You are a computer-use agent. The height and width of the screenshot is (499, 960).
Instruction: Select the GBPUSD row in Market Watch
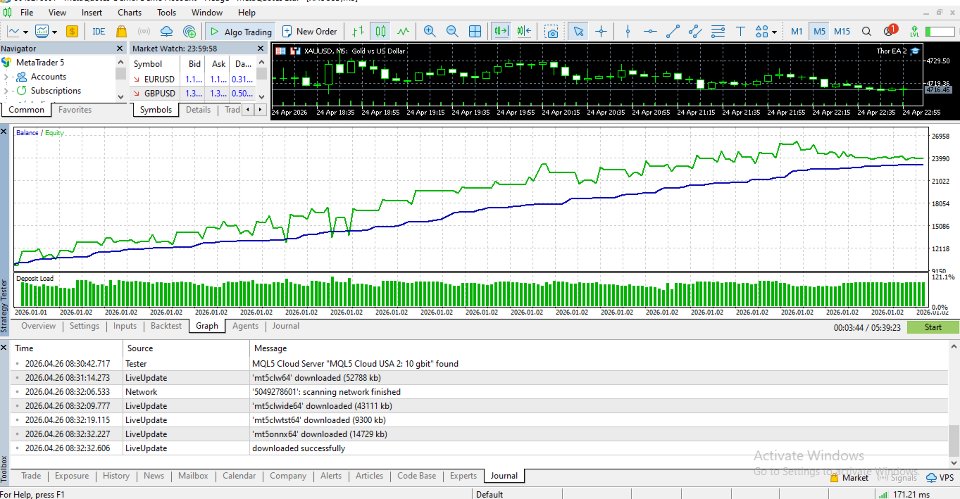point(192,93)
